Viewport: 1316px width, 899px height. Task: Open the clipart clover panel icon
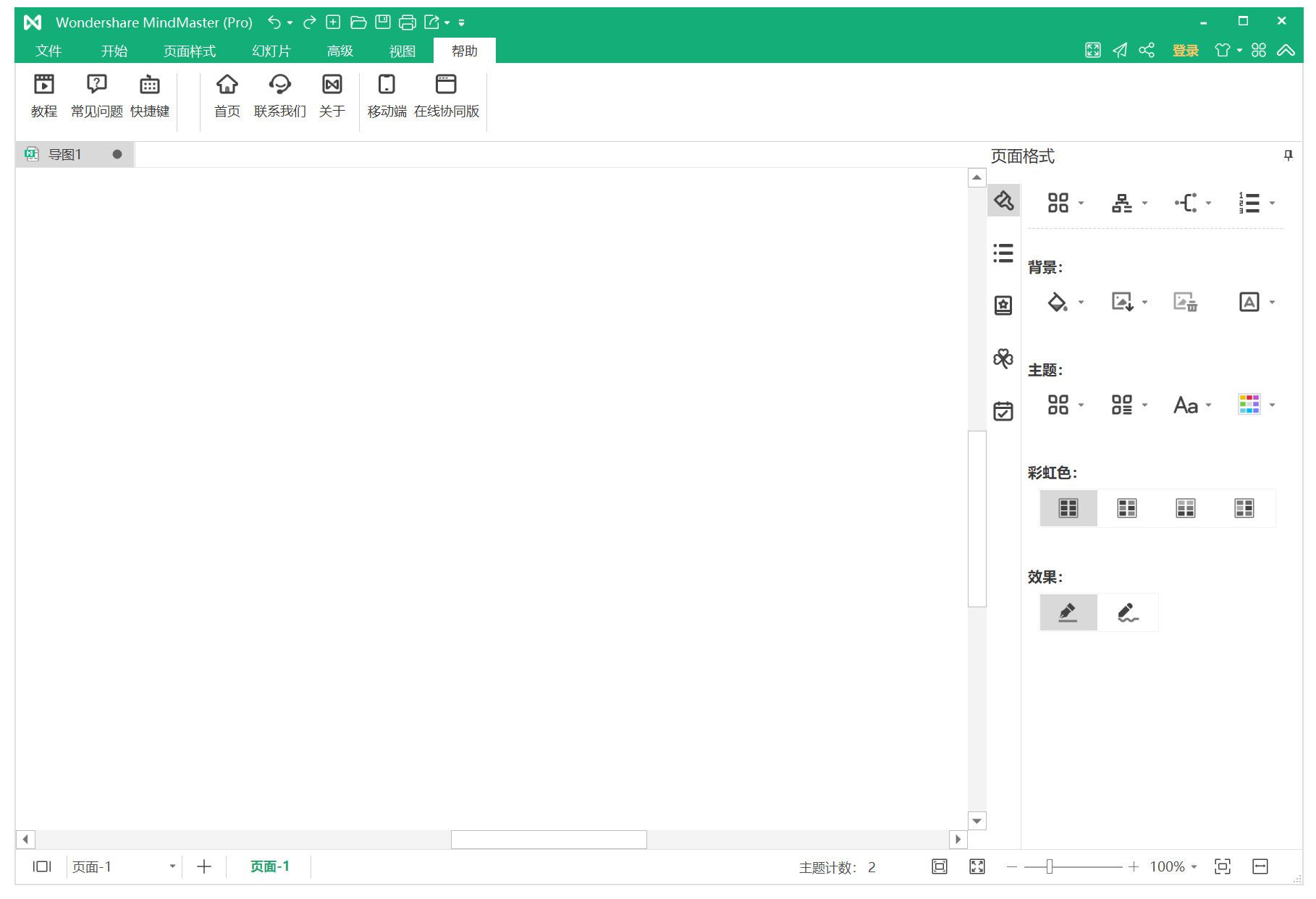(x=1003, y=358)
